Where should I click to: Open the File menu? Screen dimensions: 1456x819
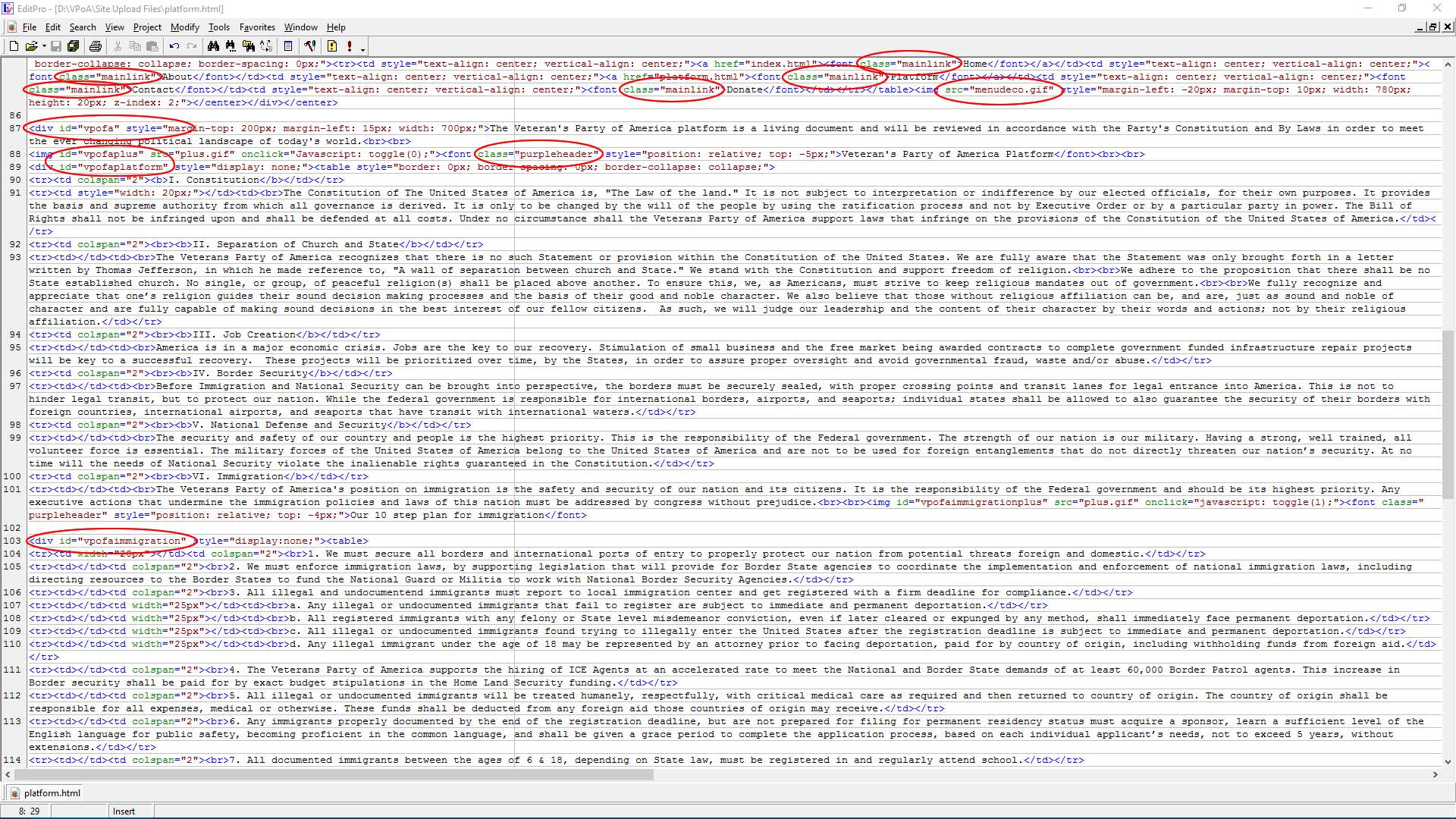pyautogui.click(x=30, y=27)
